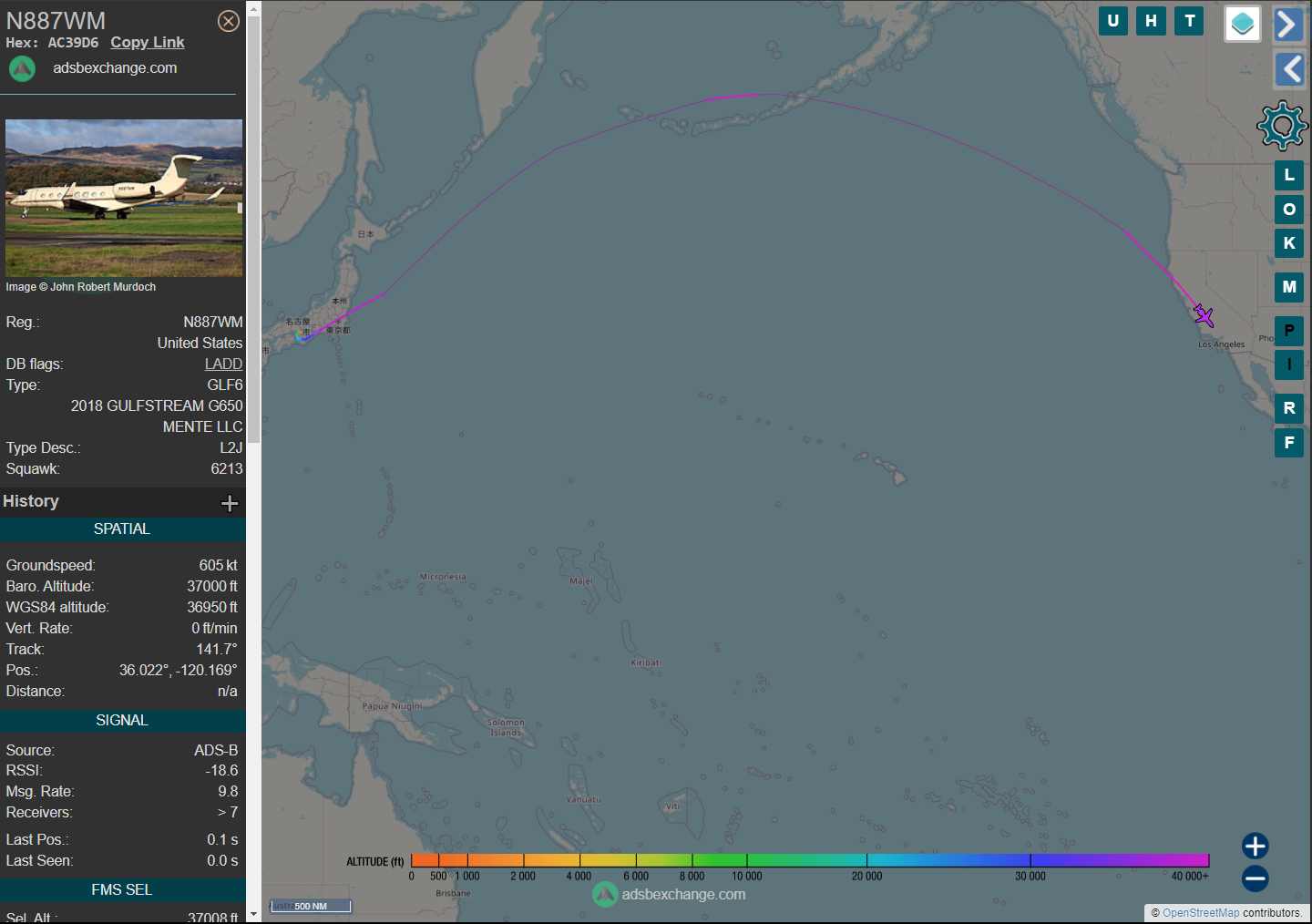
Task: Toggle the H map button
Action: click(1152, 21)
